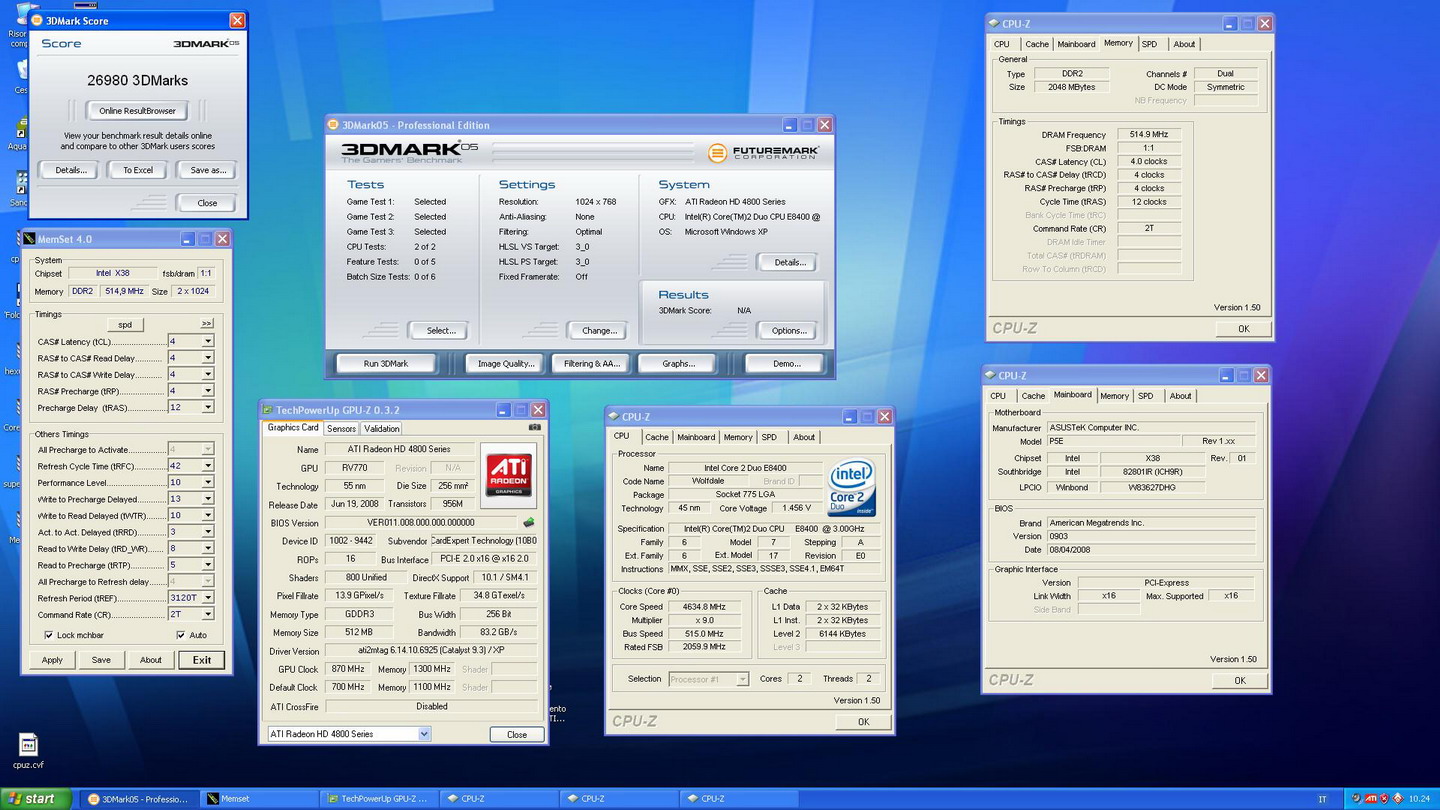Click the BIOS Version field in GPU-Z
The image size is (1440, 810).
(422, 523)
